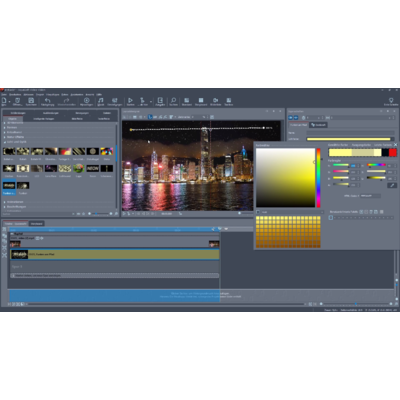This screenshot has height=400, width=400.
Task: Toggle the first blue button in properties panel
Action: tap(290, 118)
